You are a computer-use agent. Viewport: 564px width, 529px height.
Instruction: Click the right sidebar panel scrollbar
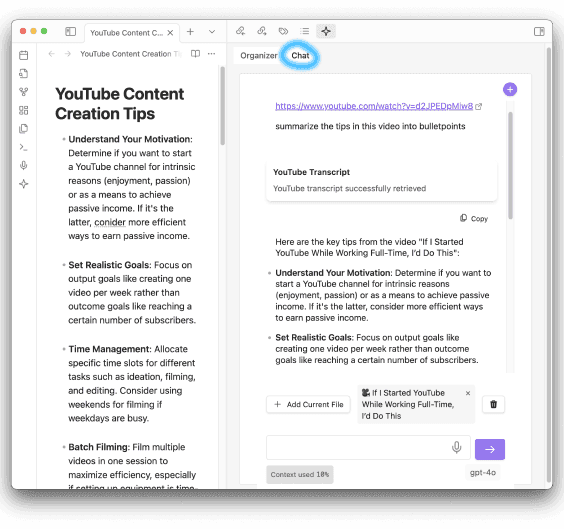[549, 266]
